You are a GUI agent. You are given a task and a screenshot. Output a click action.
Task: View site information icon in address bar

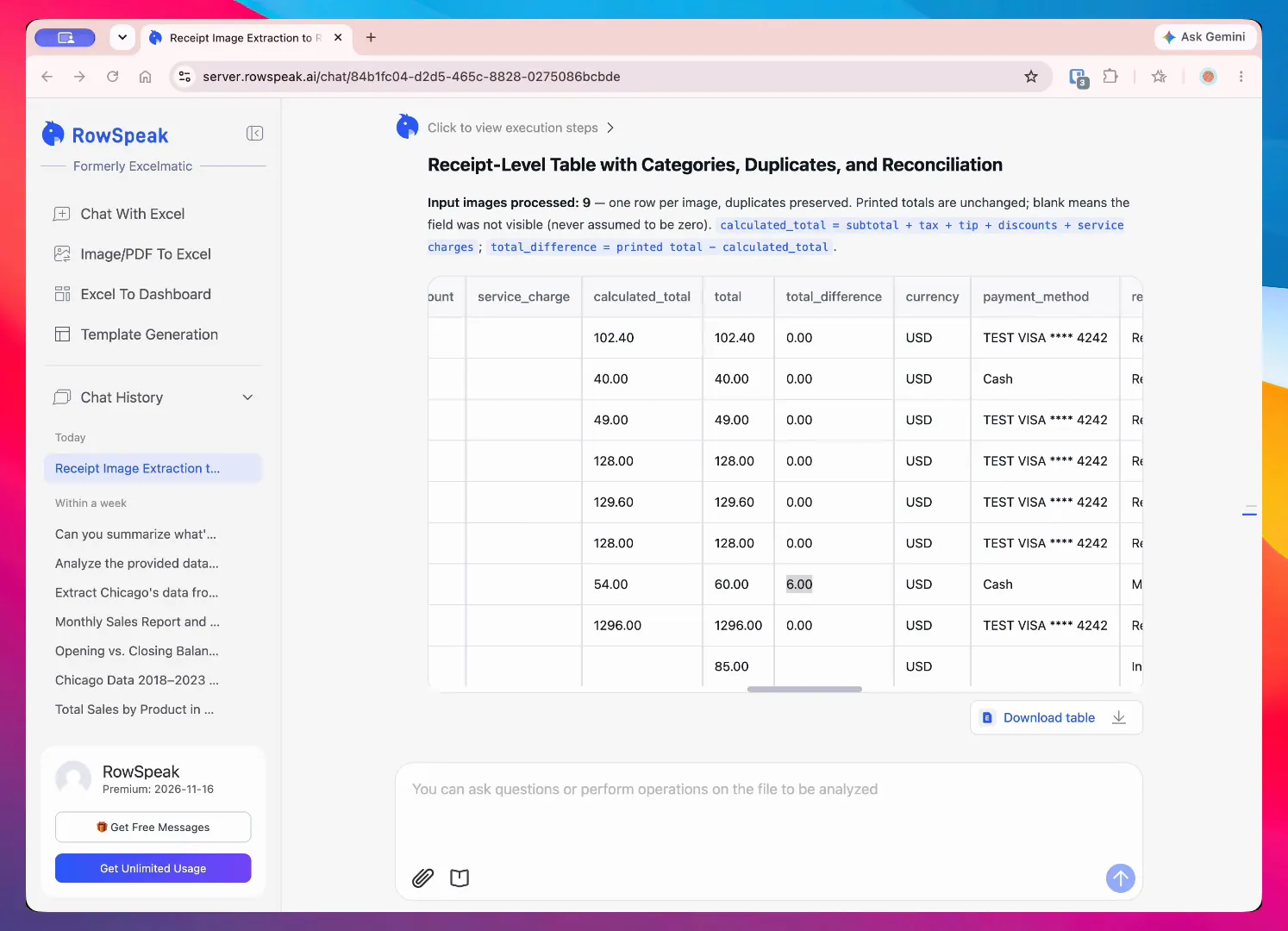coord(184,77)
